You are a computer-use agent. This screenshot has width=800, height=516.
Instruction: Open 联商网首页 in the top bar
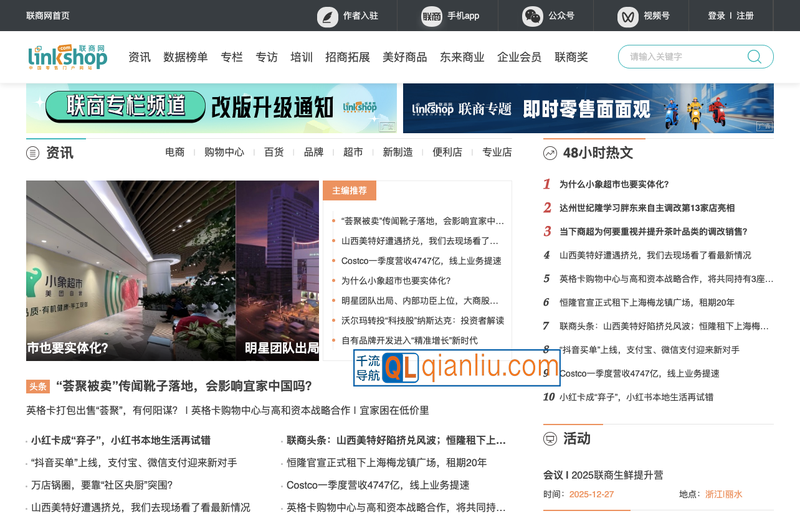pos(48,16)
